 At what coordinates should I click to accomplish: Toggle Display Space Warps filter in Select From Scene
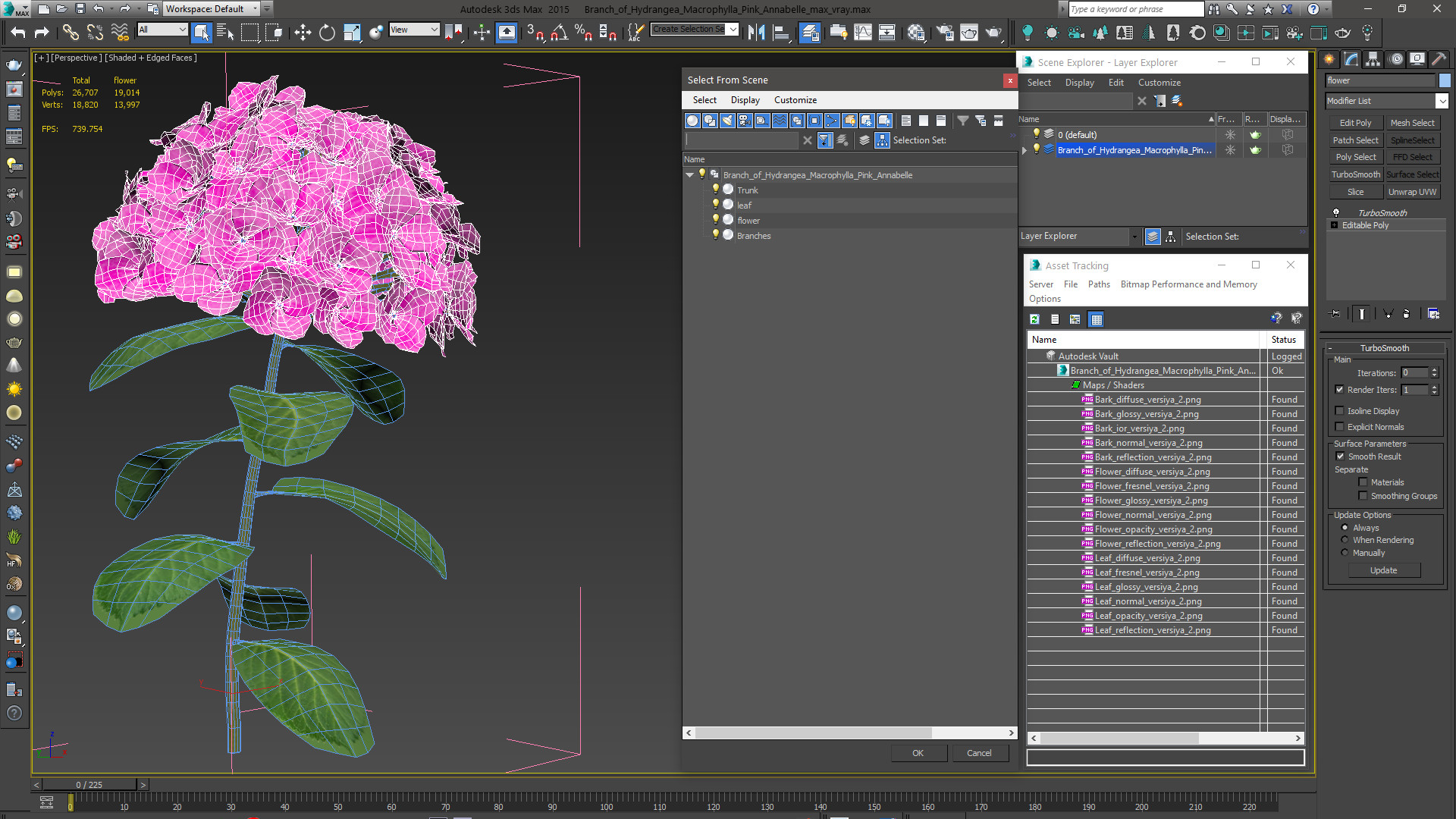pos(780,121)
